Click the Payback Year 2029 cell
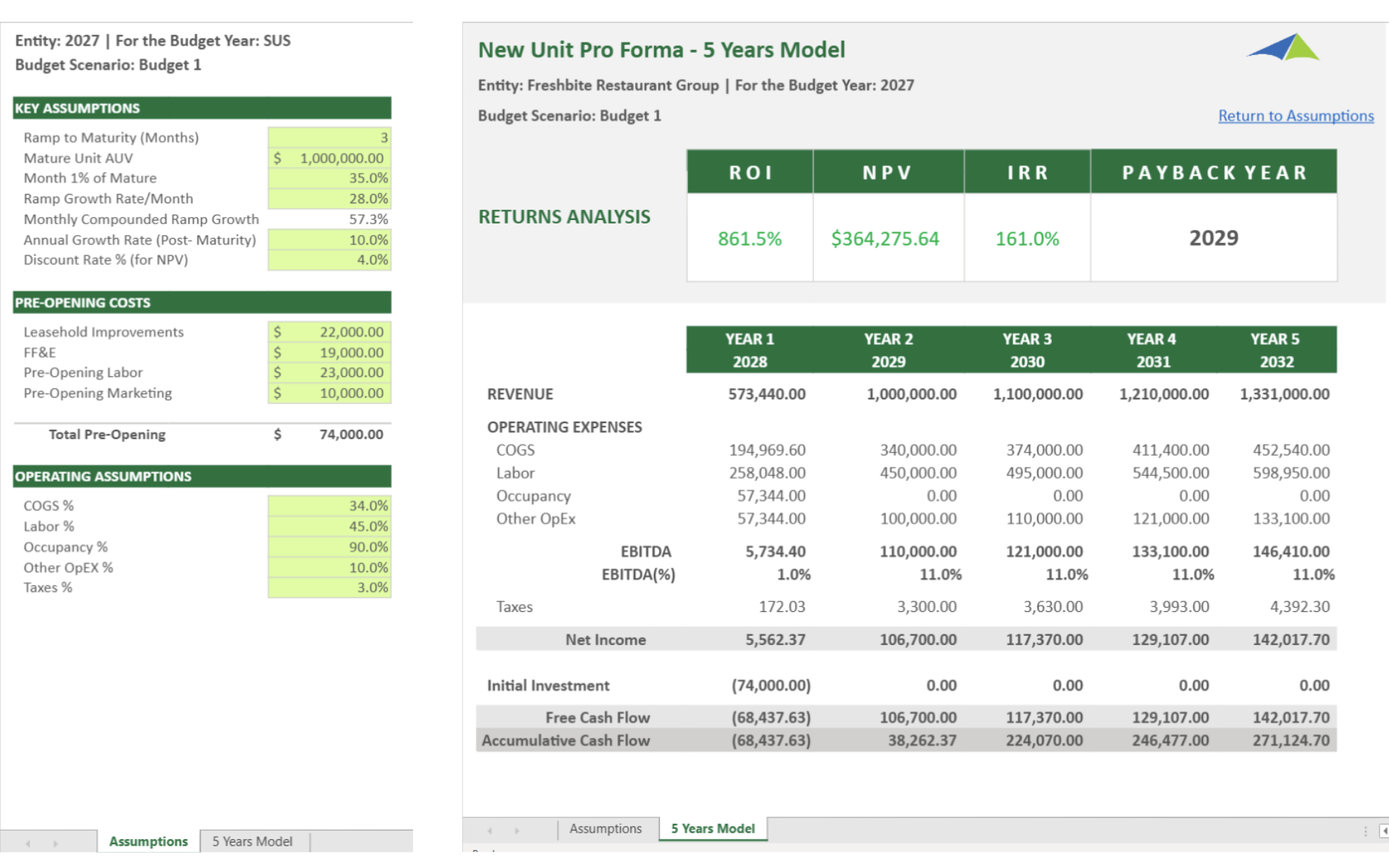 point(1213,238)
